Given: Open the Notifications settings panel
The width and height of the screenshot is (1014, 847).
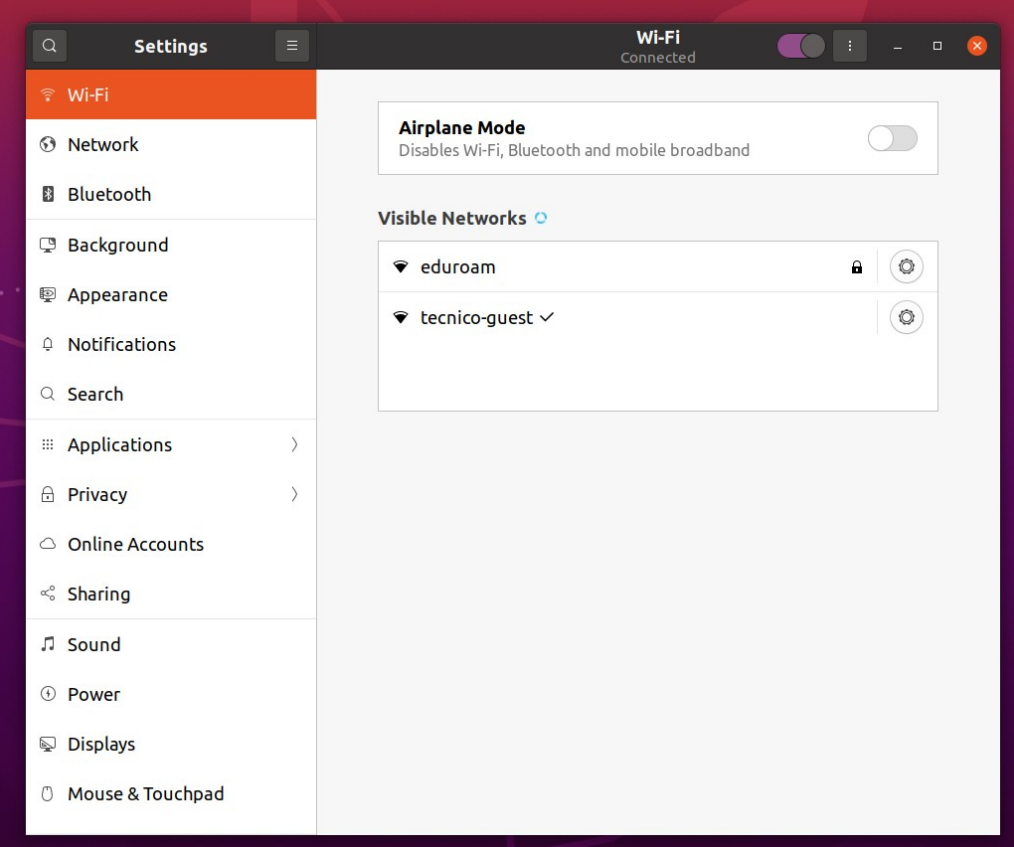Looking at the screenshot, I should [x=171, y=344].
